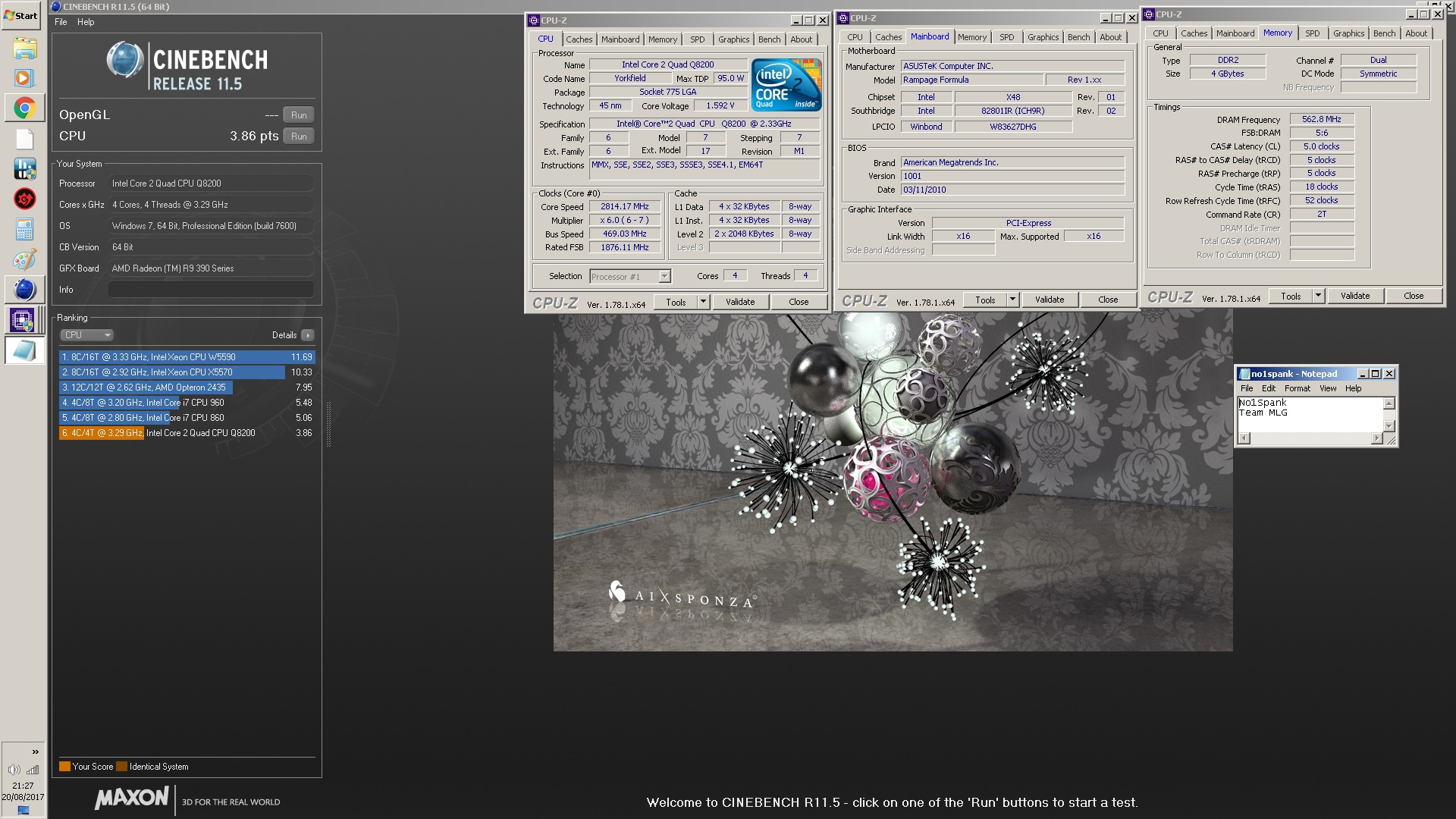Select ranking row Core i7 CPU 860
Viewport: 1456px width, 819px height.
pos(187,418)
